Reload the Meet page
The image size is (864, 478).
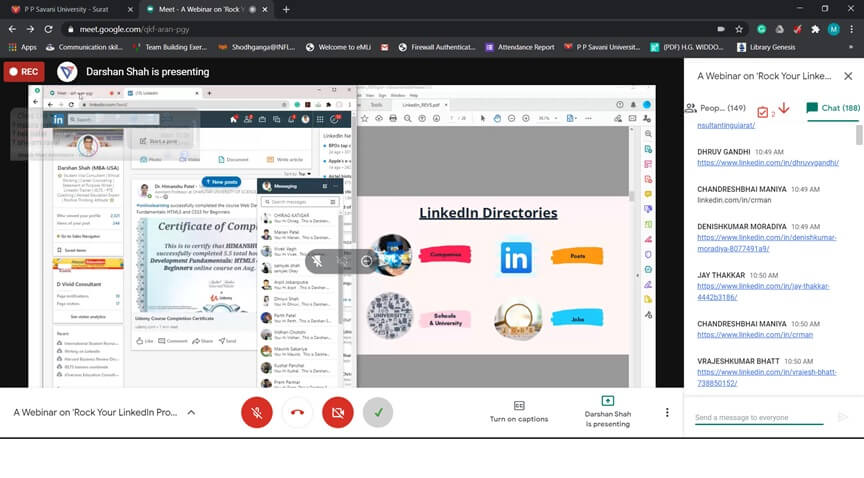point(48,29)
